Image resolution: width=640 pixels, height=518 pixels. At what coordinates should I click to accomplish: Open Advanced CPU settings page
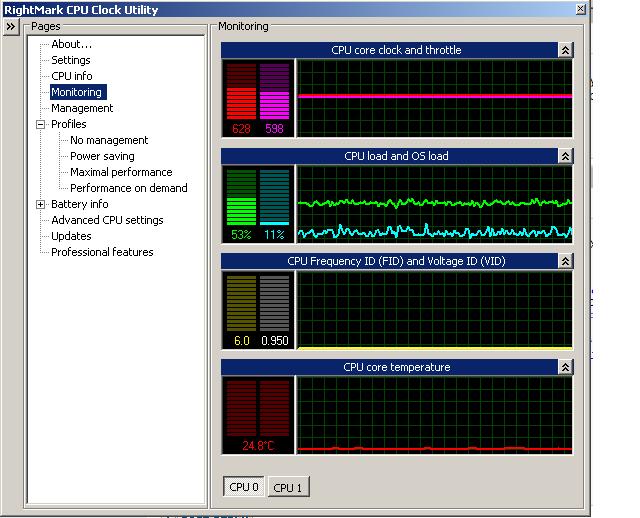click(107, 220)
